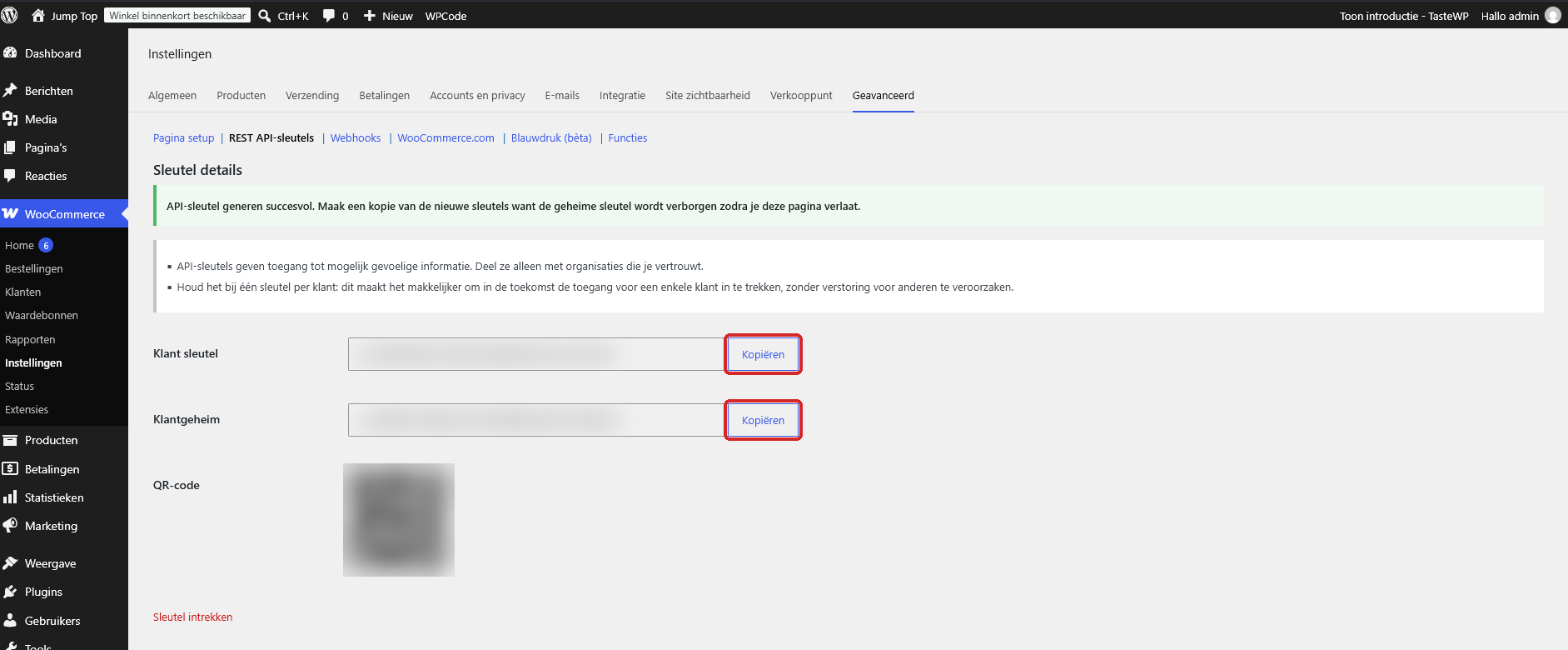Image resolution: width=1568 pixels, height=650 pixels.
Task: Click the Marketing megaphone icon
Action: click(x=10, y=526)
